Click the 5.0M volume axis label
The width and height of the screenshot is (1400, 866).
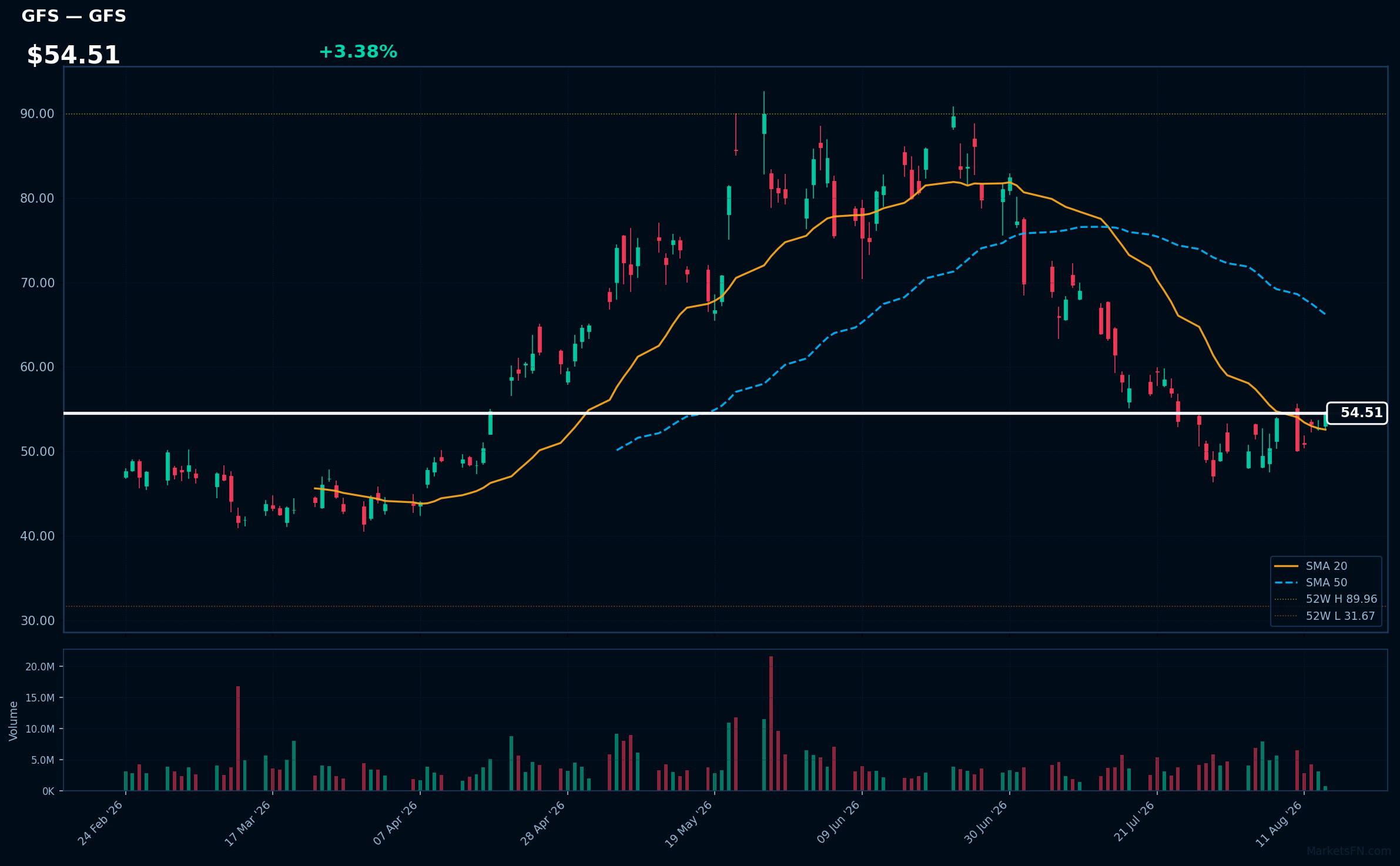pos(43,760)
